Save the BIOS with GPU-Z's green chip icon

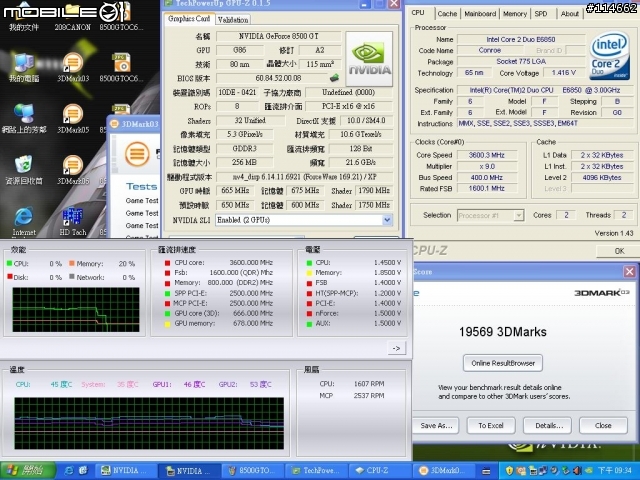click(334, 78)
